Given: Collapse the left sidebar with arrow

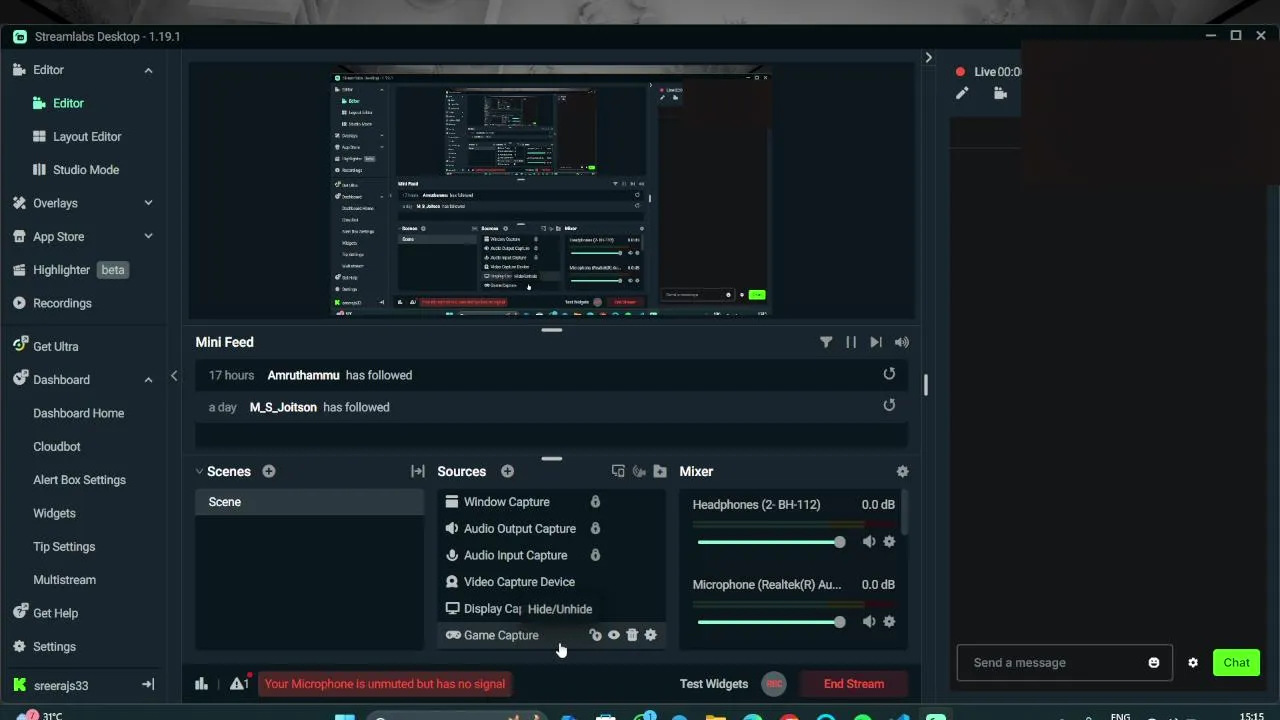Looking at the screenshot, I should tap(174, 376).
